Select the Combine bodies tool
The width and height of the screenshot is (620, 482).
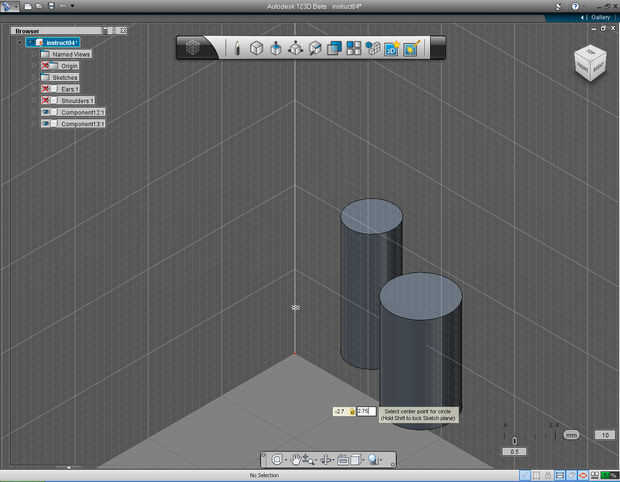click(x=334, y=48)
